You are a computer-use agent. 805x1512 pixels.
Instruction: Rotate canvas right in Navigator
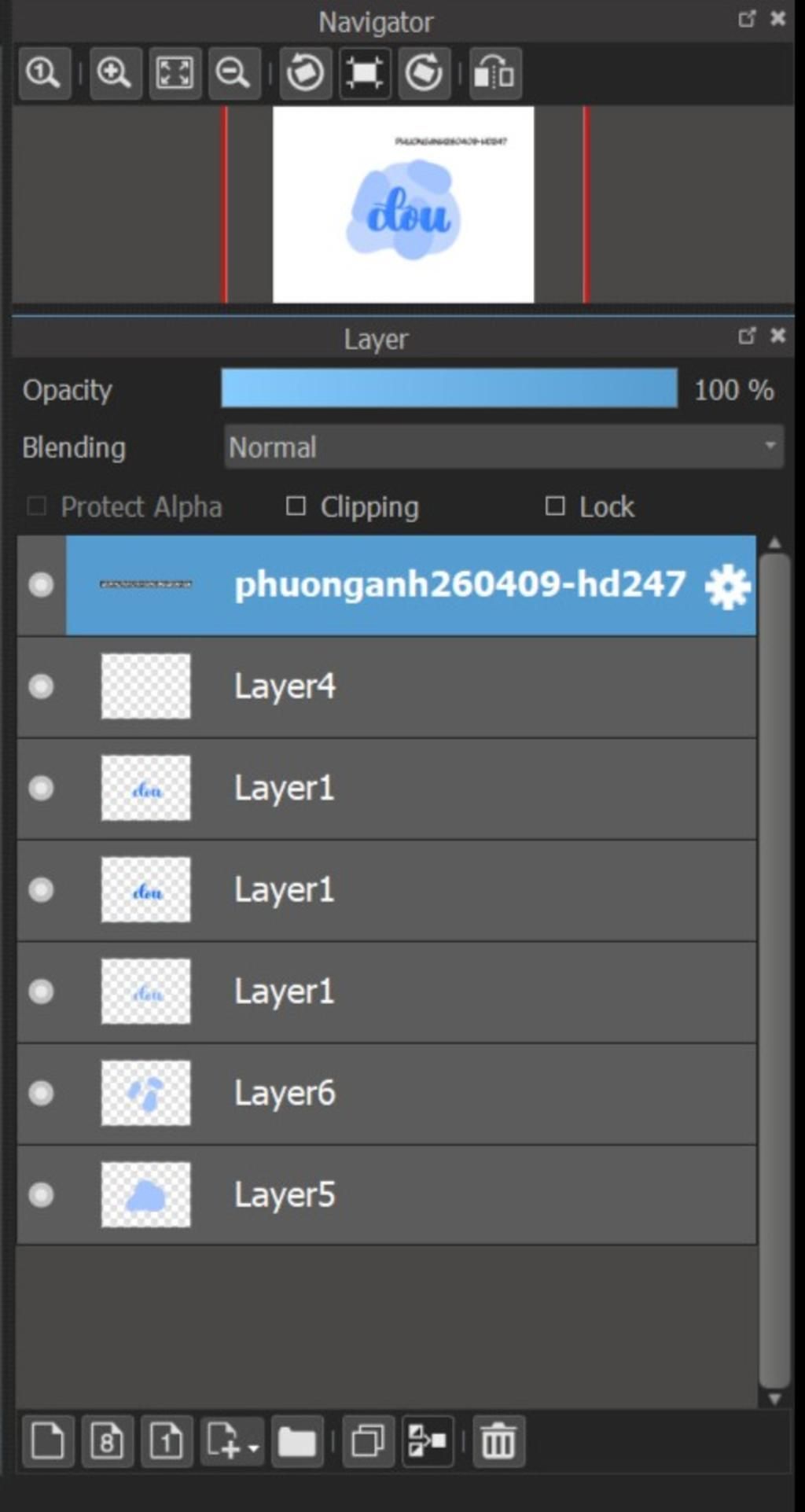coord(424,73)
